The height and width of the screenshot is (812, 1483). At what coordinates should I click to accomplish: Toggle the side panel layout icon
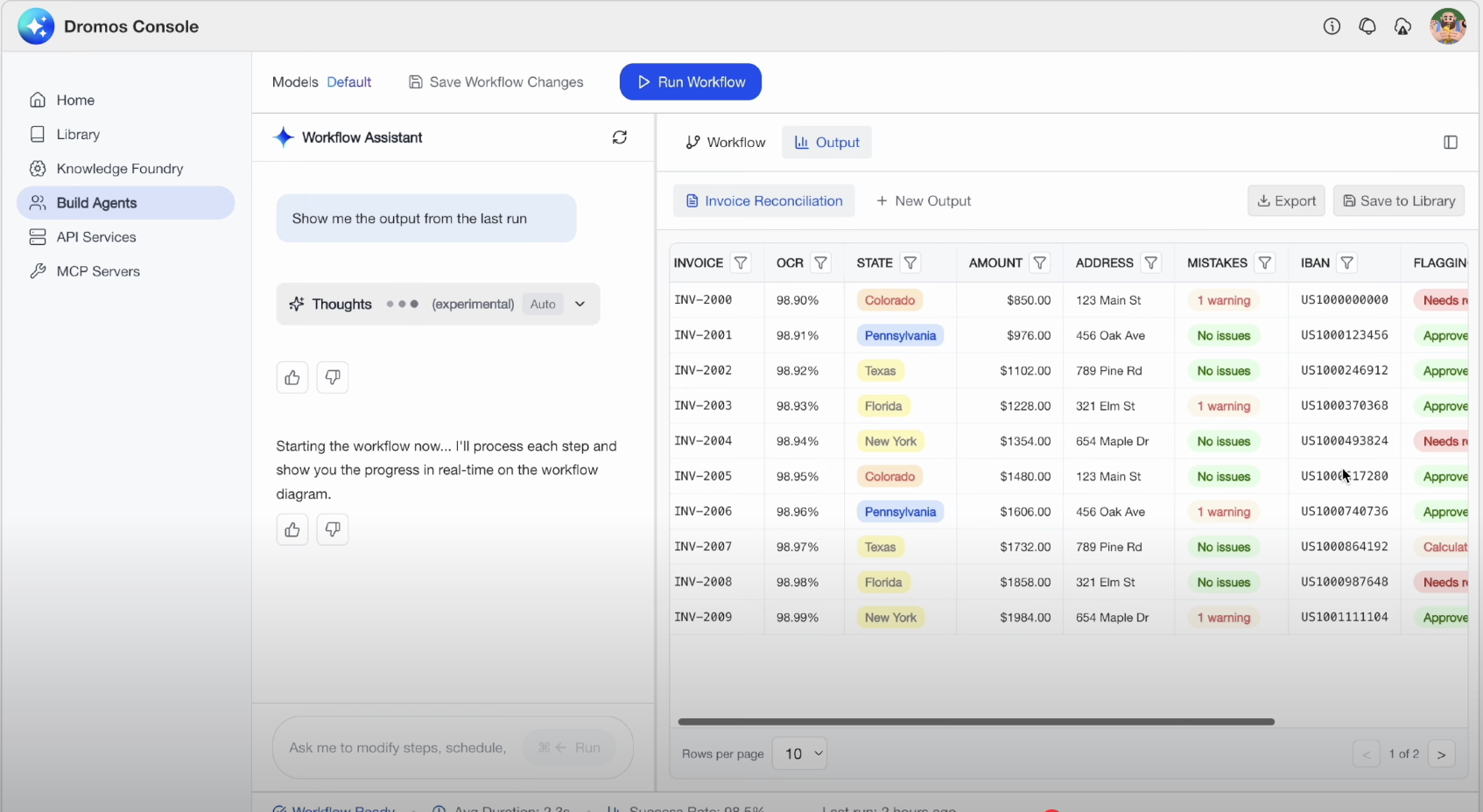[x=1451, y=143]
